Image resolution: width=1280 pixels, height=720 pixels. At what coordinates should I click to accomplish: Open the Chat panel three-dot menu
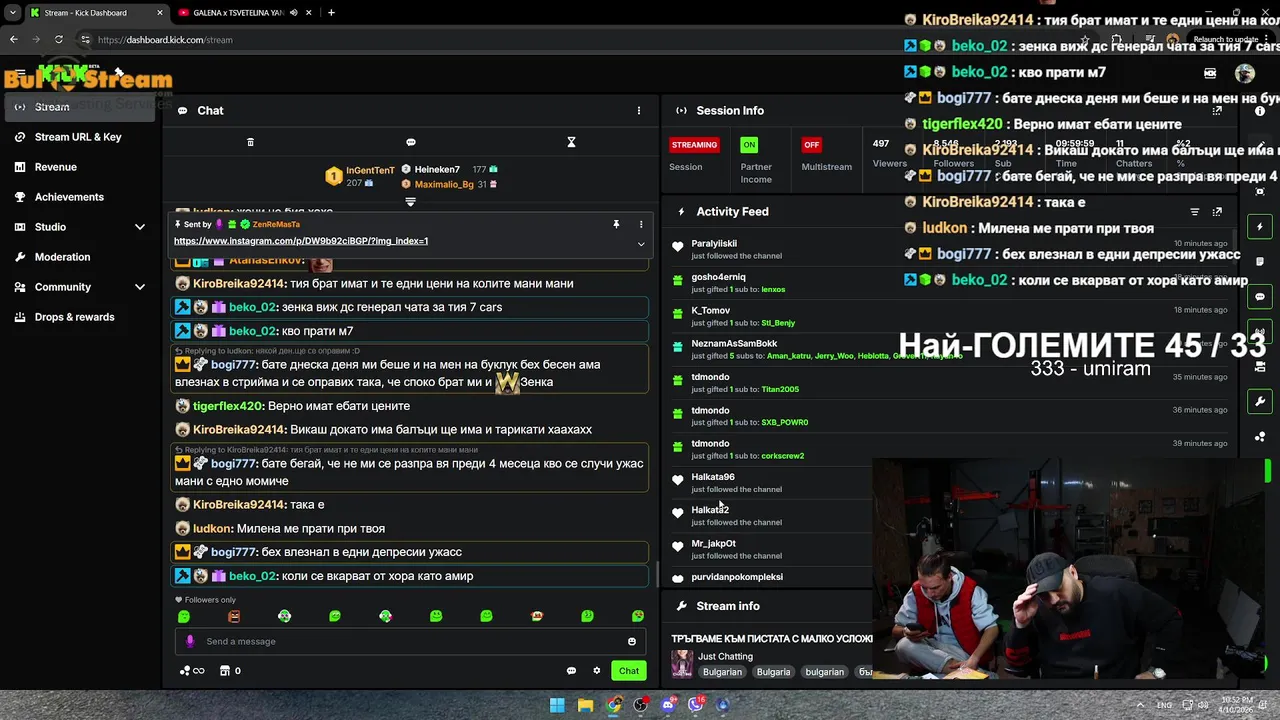click(639, 111)
